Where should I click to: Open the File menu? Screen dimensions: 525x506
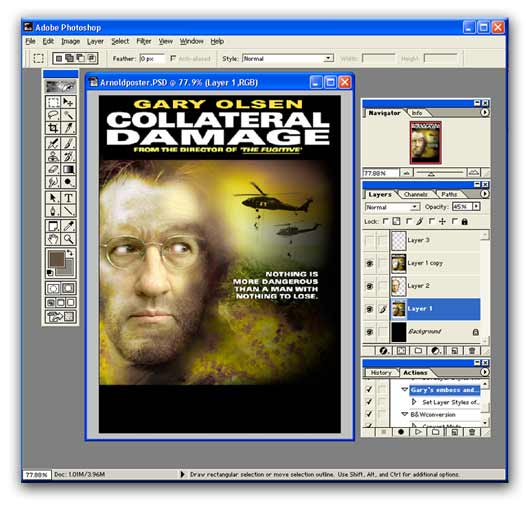coord(30,42)
